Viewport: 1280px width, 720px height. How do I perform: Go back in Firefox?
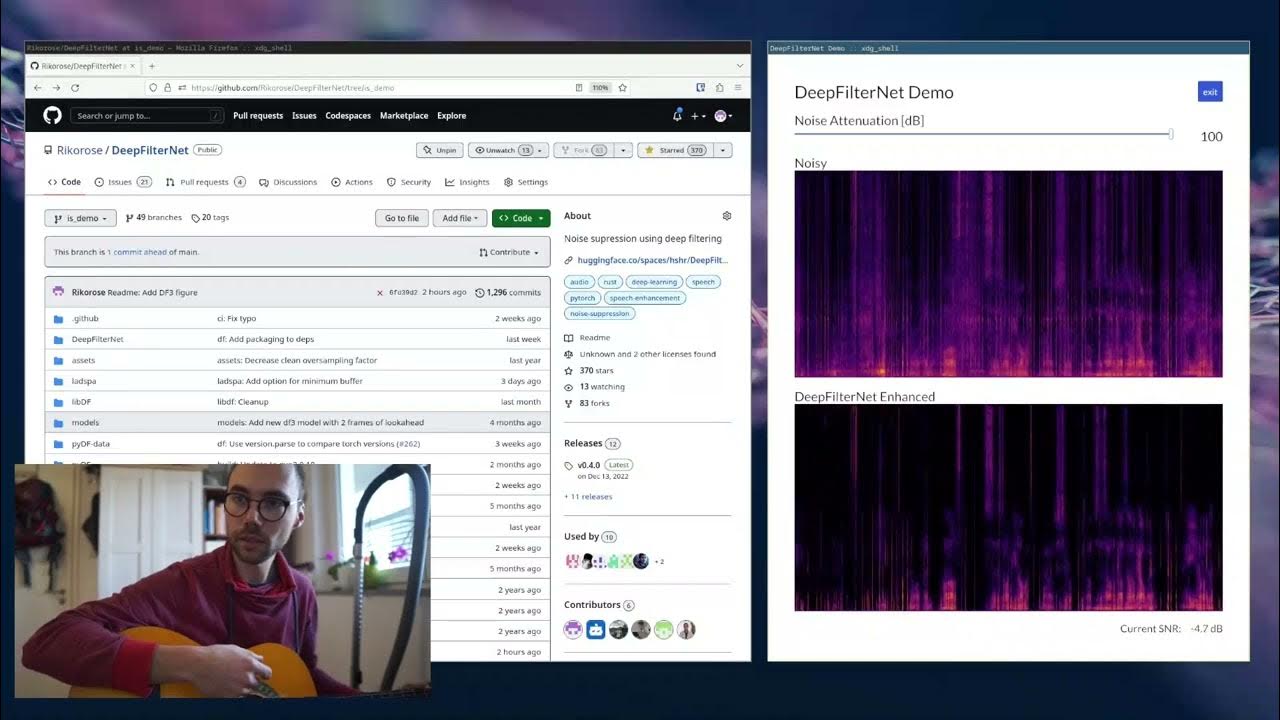click(x=38, y=88)
